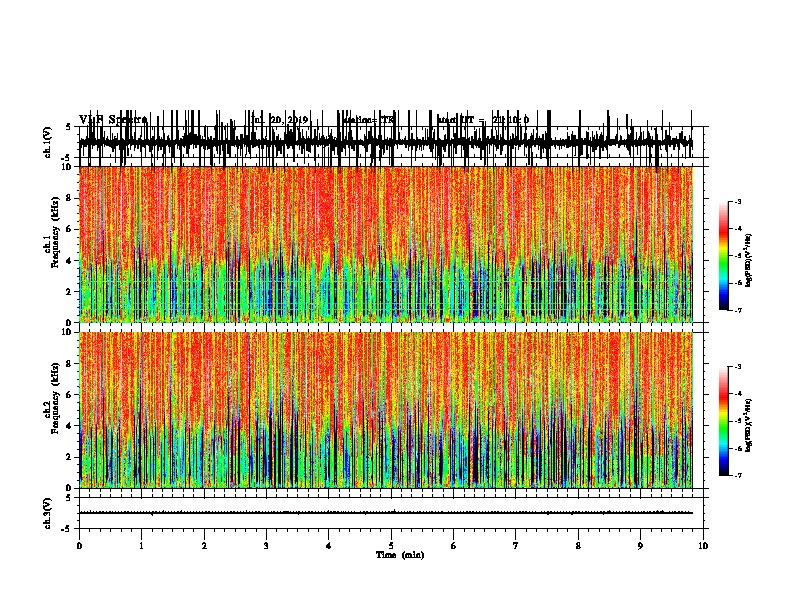Click the 'Time (min)' x-axis label
792x612 pixels.
(x=400, y=555)
